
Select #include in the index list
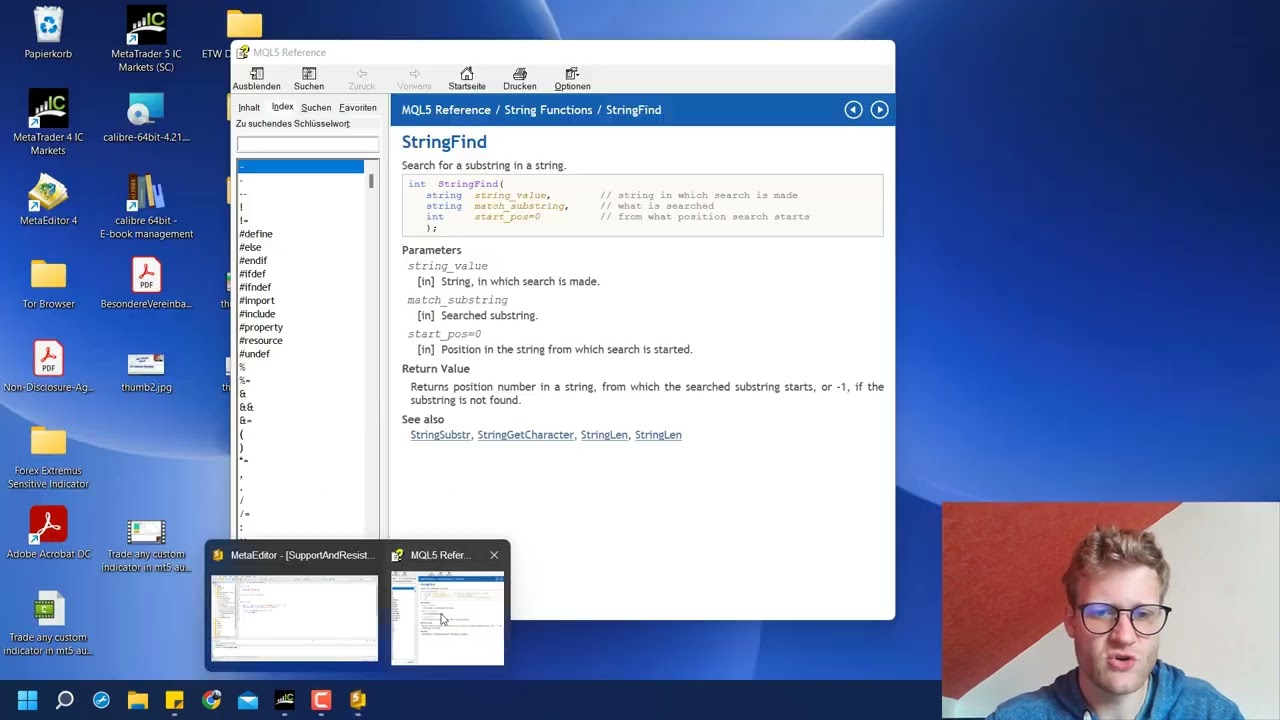pyautogui.click(x=257, y=314)
